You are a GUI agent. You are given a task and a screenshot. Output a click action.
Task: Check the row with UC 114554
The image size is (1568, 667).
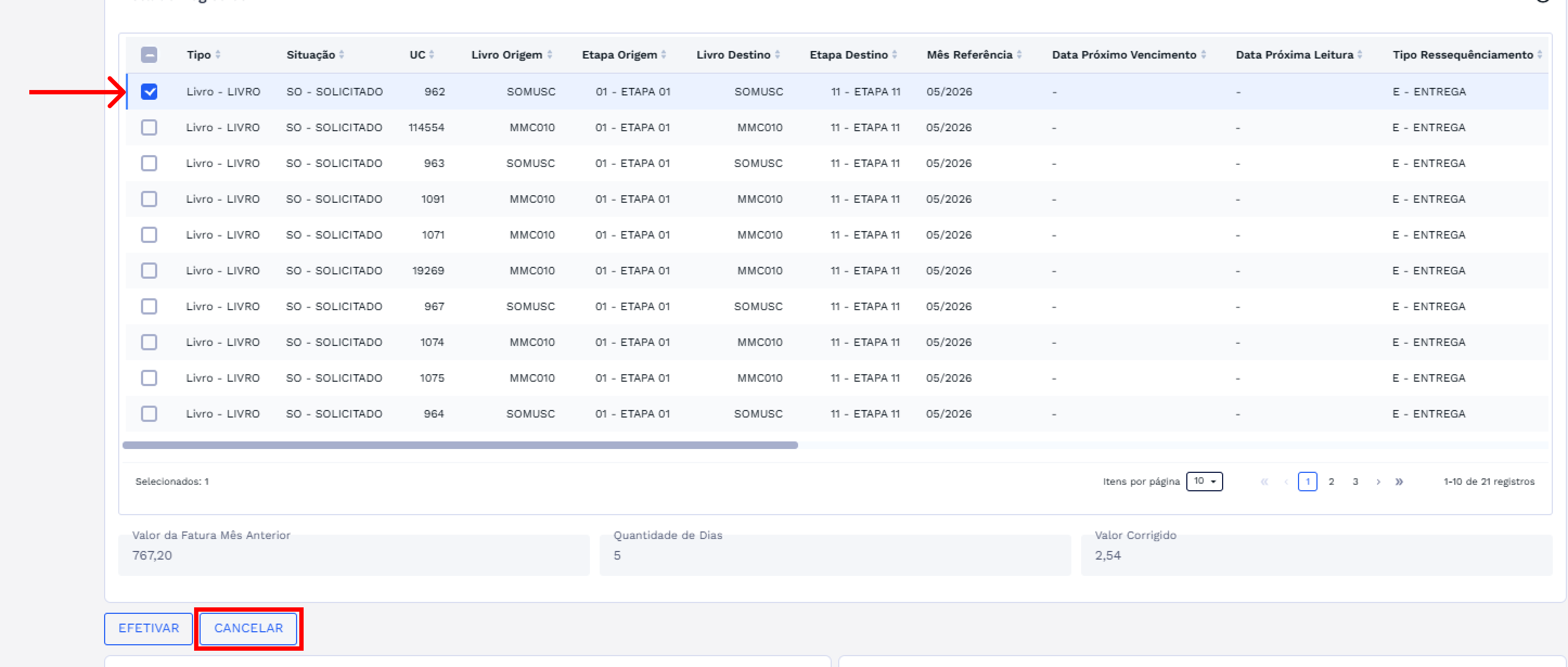tap(149, 127)
